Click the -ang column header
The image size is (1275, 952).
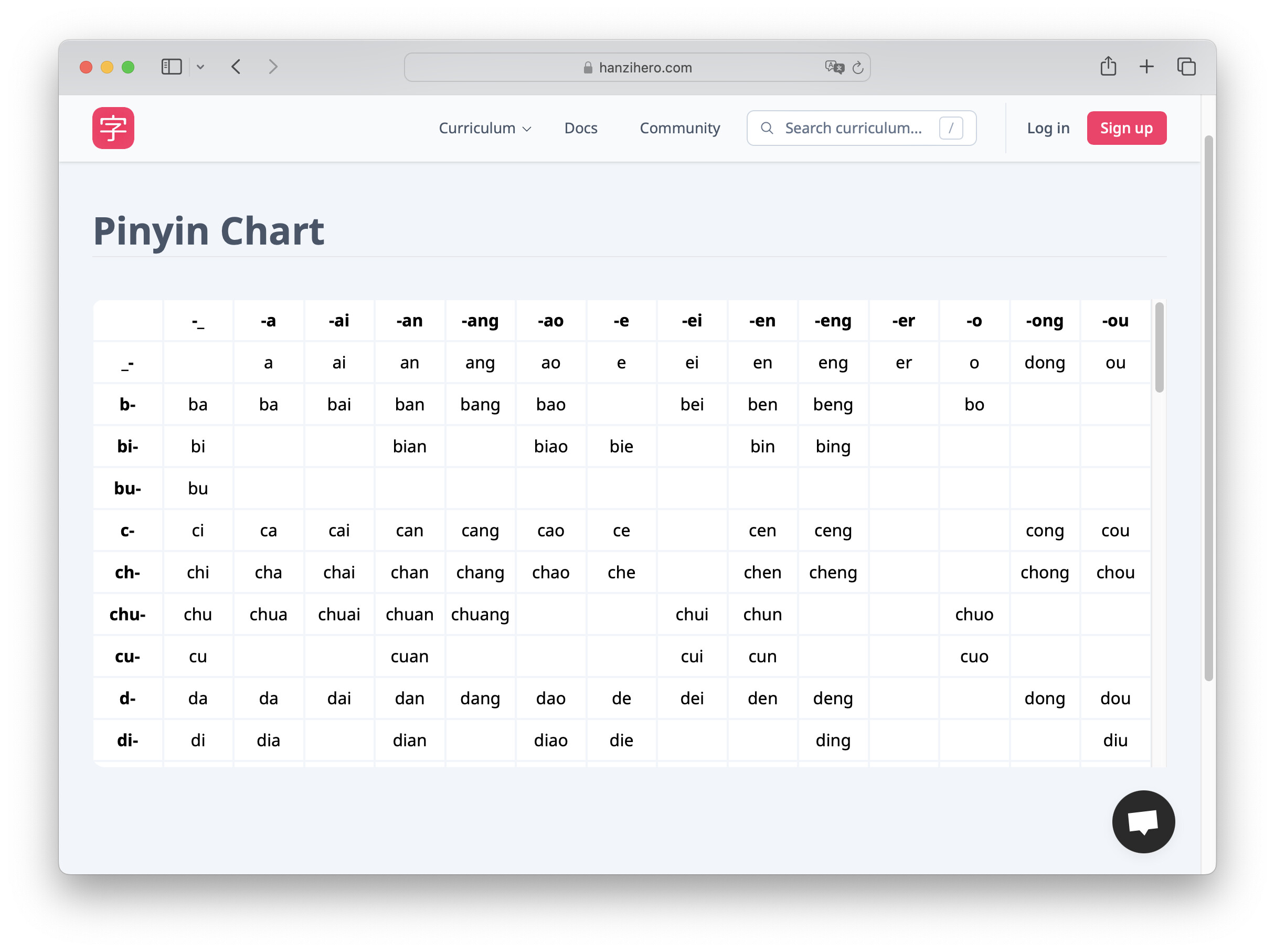(480, 321)
